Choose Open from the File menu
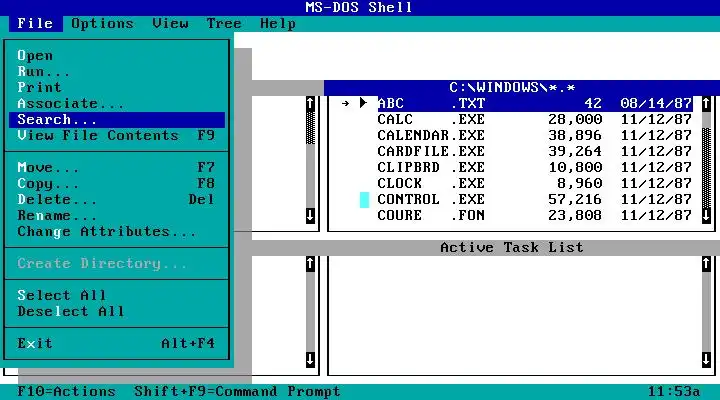Image resolution: width=720 pixels, height=400 pixels. click(117, 56)
